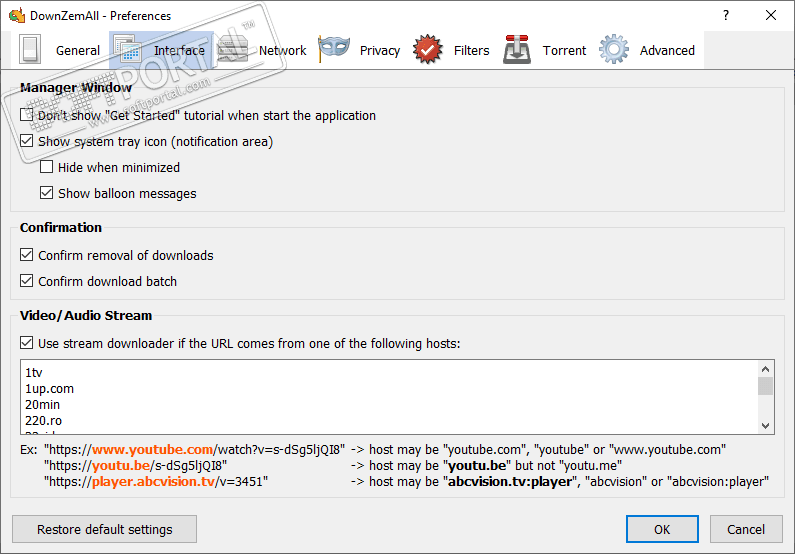This screenshot has width=795, height=554.
Task: Close the Preferences window
Action: point(771,15)
